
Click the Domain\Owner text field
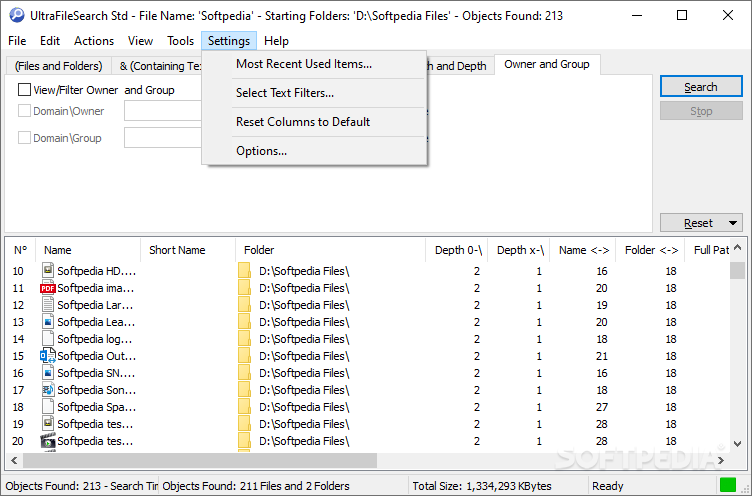click(x=163, y=111)
